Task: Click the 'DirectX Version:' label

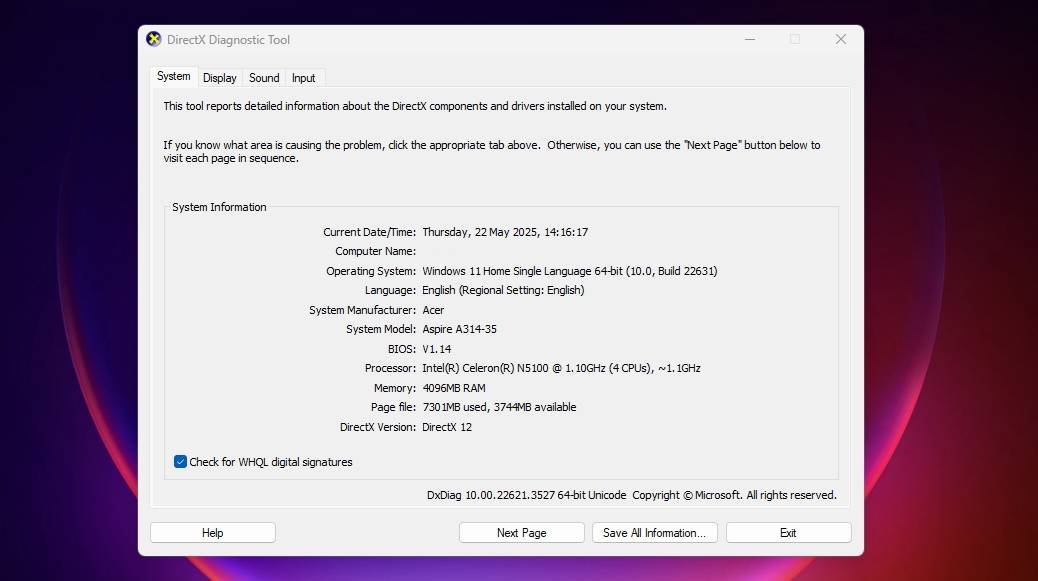Action: pos(378,427)
